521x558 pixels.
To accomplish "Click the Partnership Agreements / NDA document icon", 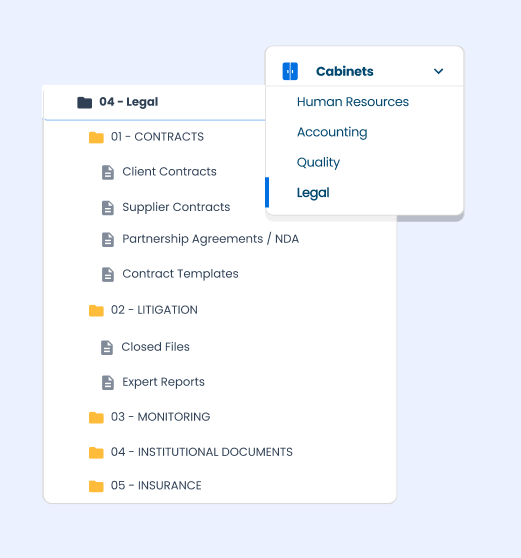I will (108, 239).
